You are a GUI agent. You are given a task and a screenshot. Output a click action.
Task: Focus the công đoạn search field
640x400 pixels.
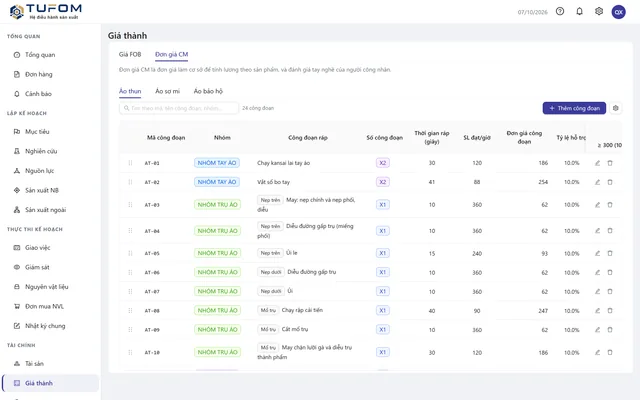tap(179, 108)
